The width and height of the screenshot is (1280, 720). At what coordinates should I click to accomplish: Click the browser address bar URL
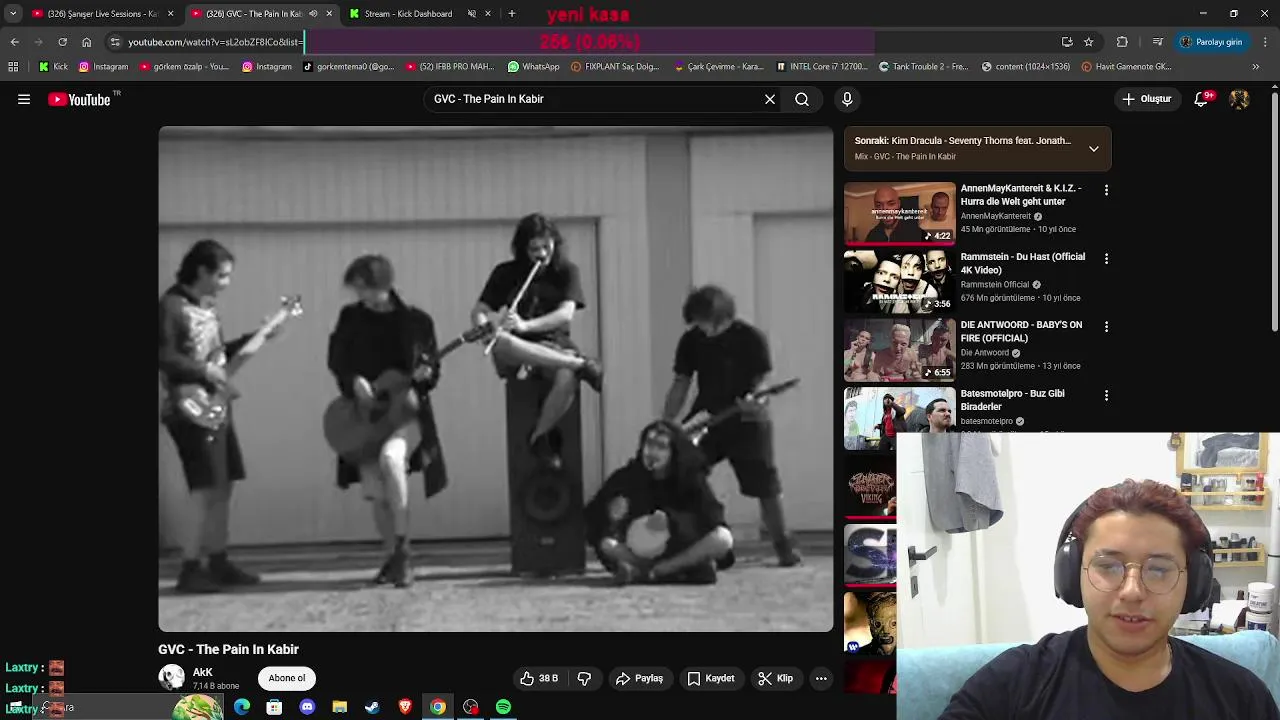[x=213, y=42]
